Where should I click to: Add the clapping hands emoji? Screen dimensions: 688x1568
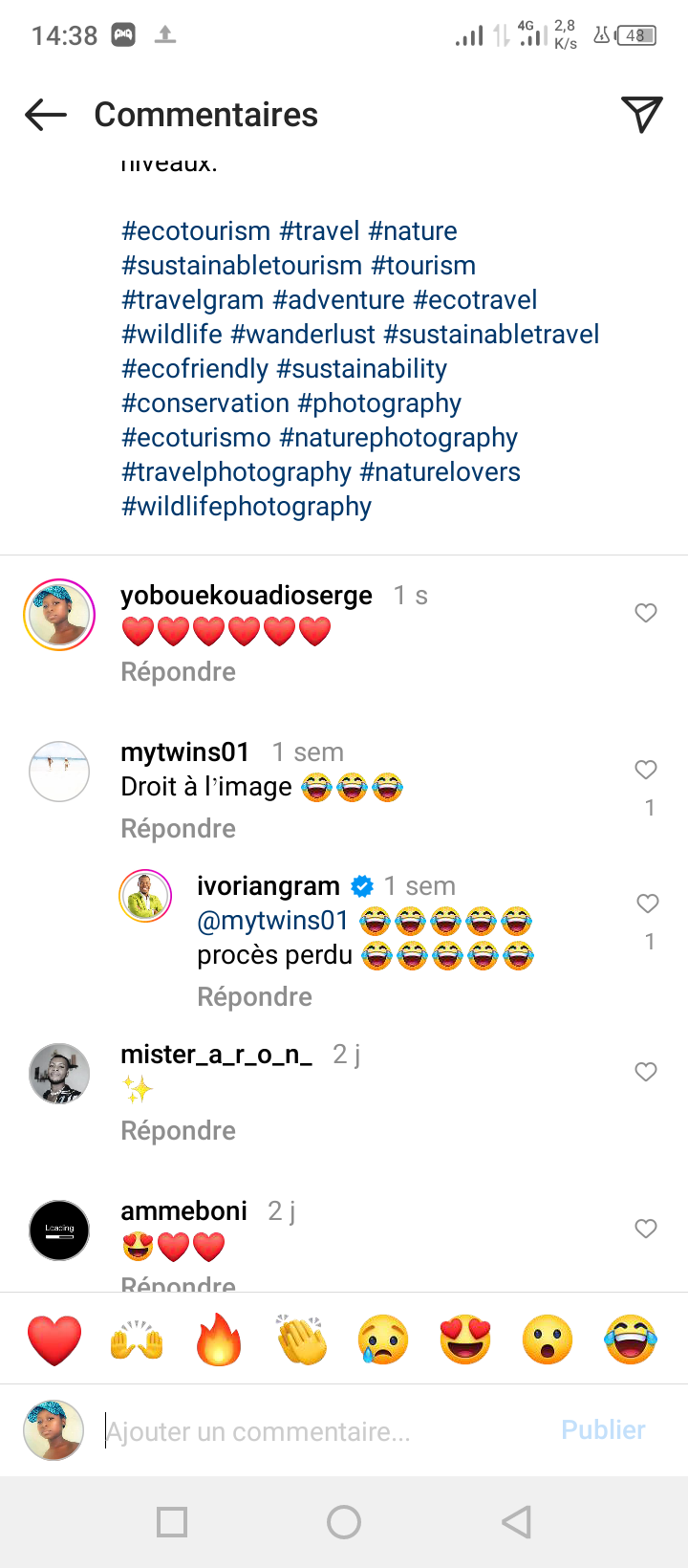click(301, 1339)
